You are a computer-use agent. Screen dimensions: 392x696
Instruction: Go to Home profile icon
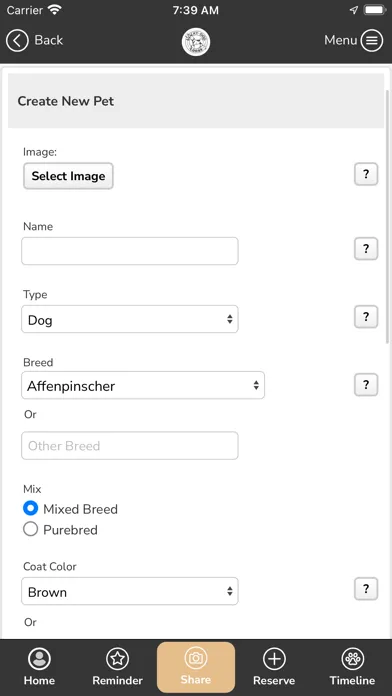pyautogui.click(x=39, y=659)
